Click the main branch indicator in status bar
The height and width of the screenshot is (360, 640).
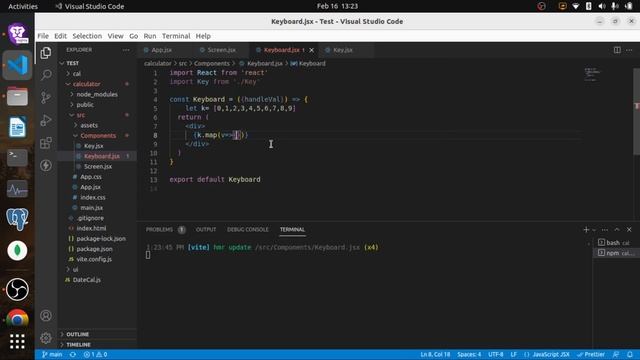pos(52,354)
